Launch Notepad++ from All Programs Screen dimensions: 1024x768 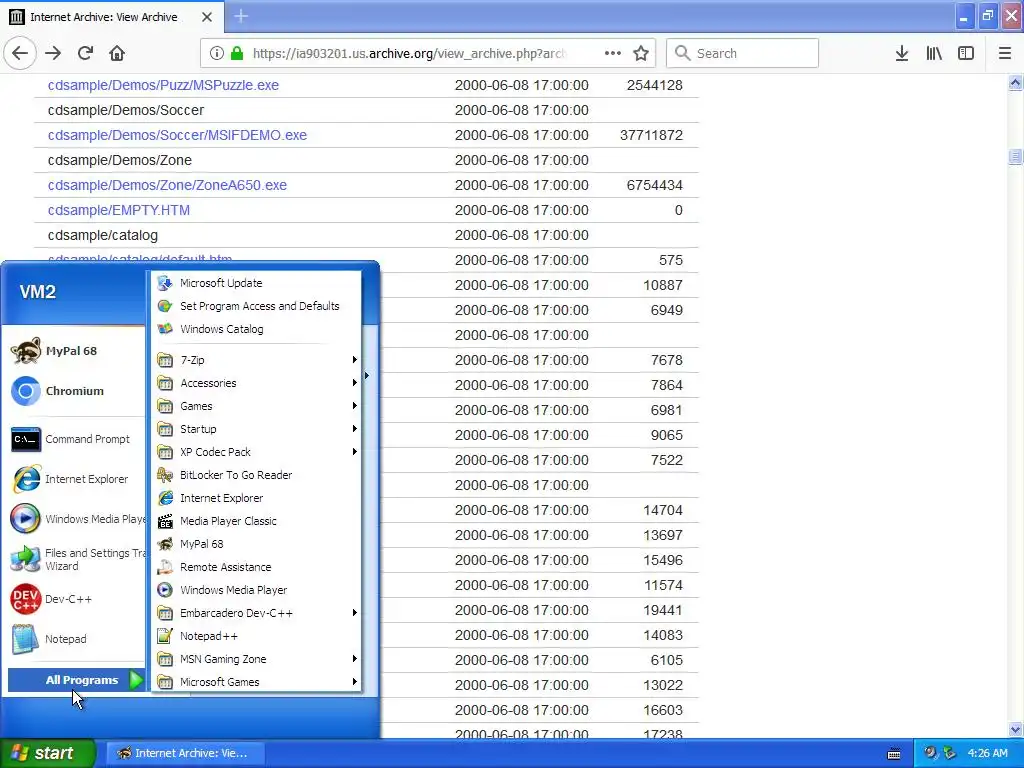click(x=256, y=635)
